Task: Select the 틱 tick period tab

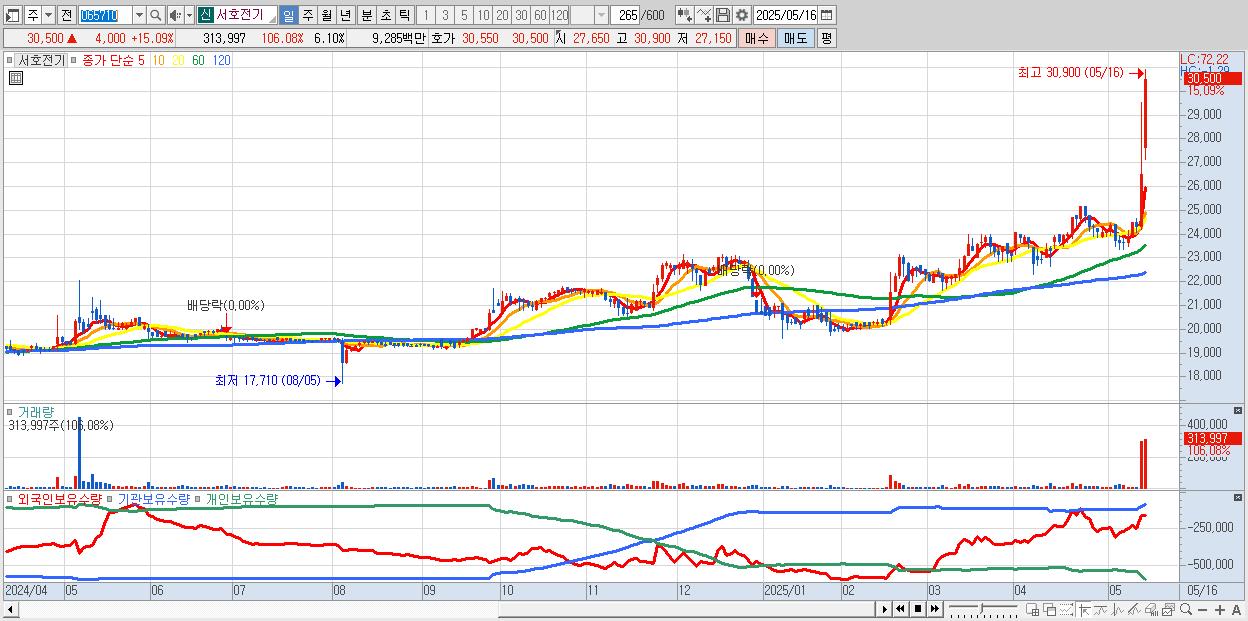Action: click(x=404, y=15)
